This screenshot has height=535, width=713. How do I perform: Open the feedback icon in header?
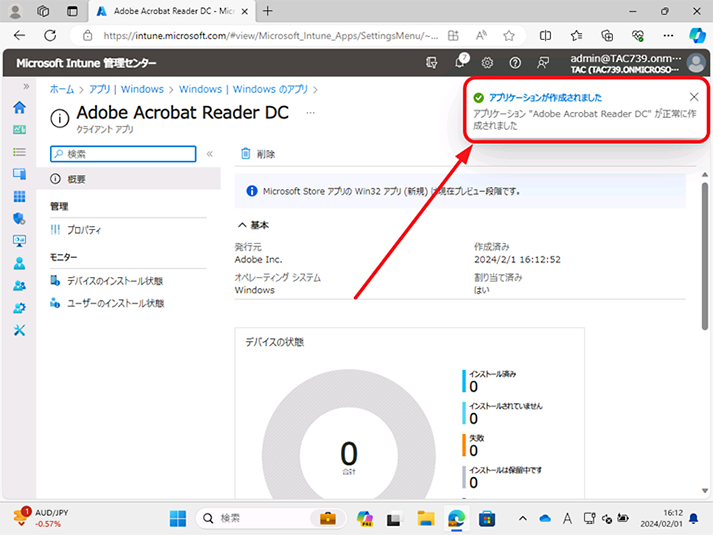[x=542, y=63]
